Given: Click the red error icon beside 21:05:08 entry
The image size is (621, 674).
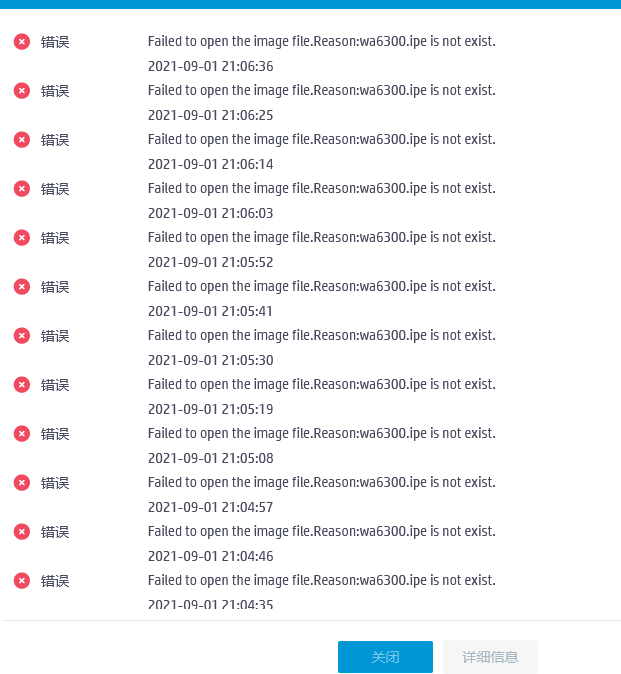Looking at the screenshot, I should coord(22,434).
